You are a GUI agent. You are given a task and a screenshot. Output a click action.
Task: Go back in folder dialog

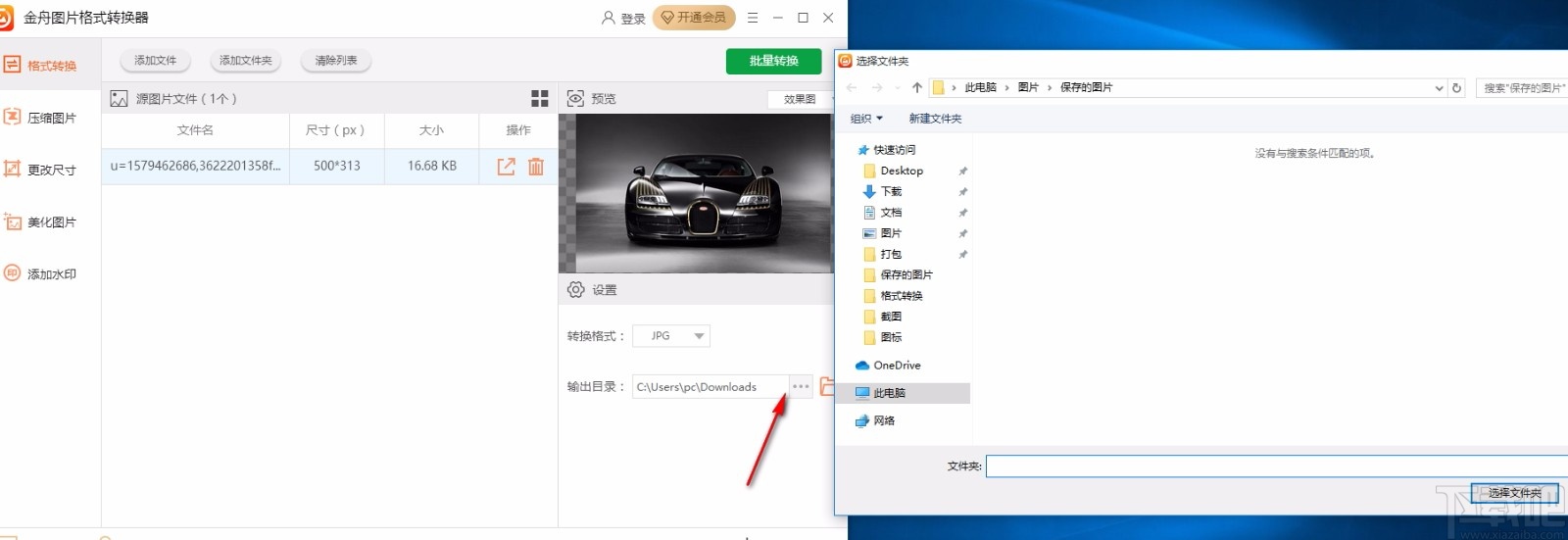[852, 88]
